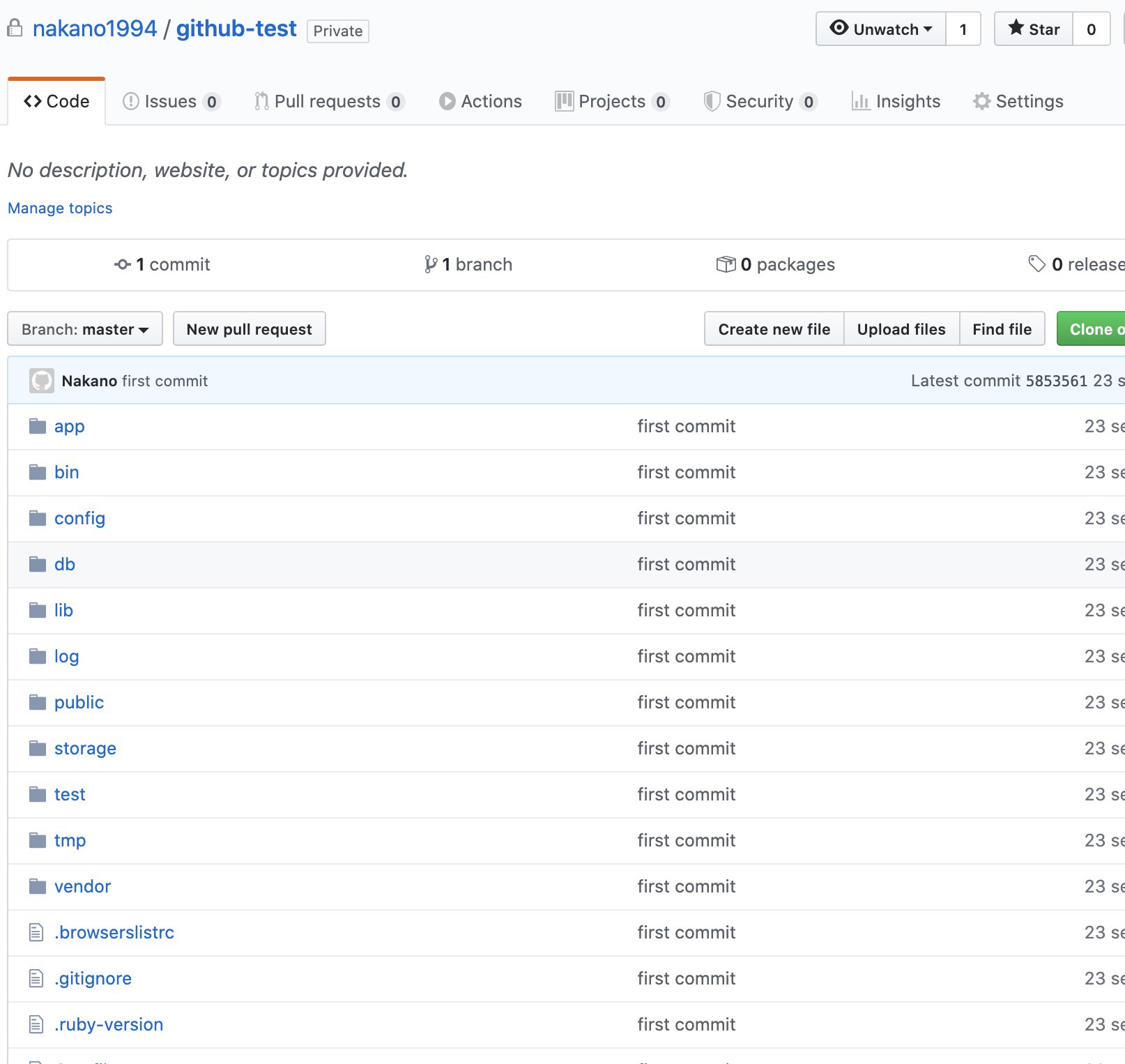Viewport: 1125px width, 1064px height.
Task: Star the repository with the Star button
Action: pyautogui.click(x=1034, y=29)
